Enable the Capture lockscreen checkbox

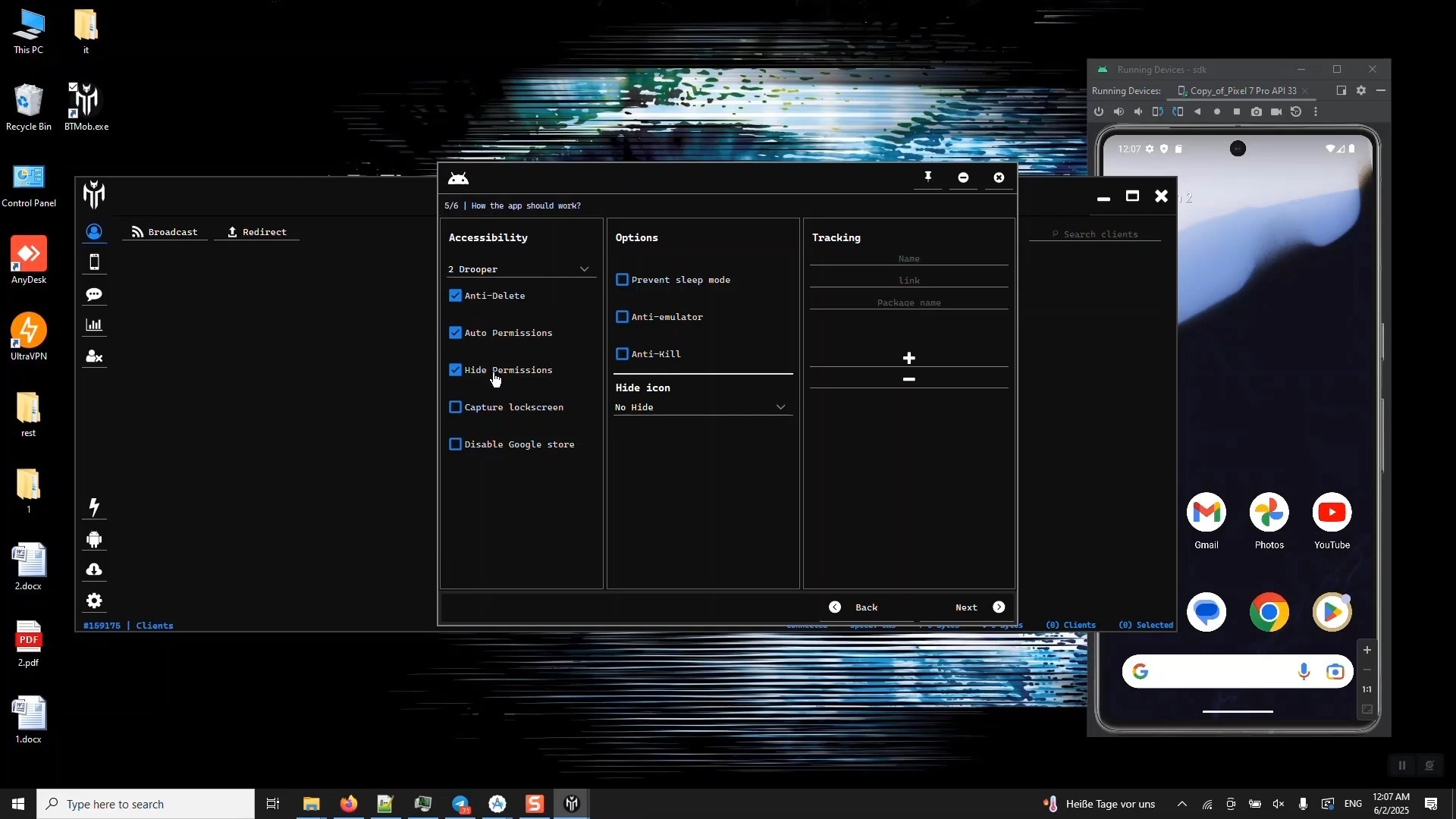[455, 407]
